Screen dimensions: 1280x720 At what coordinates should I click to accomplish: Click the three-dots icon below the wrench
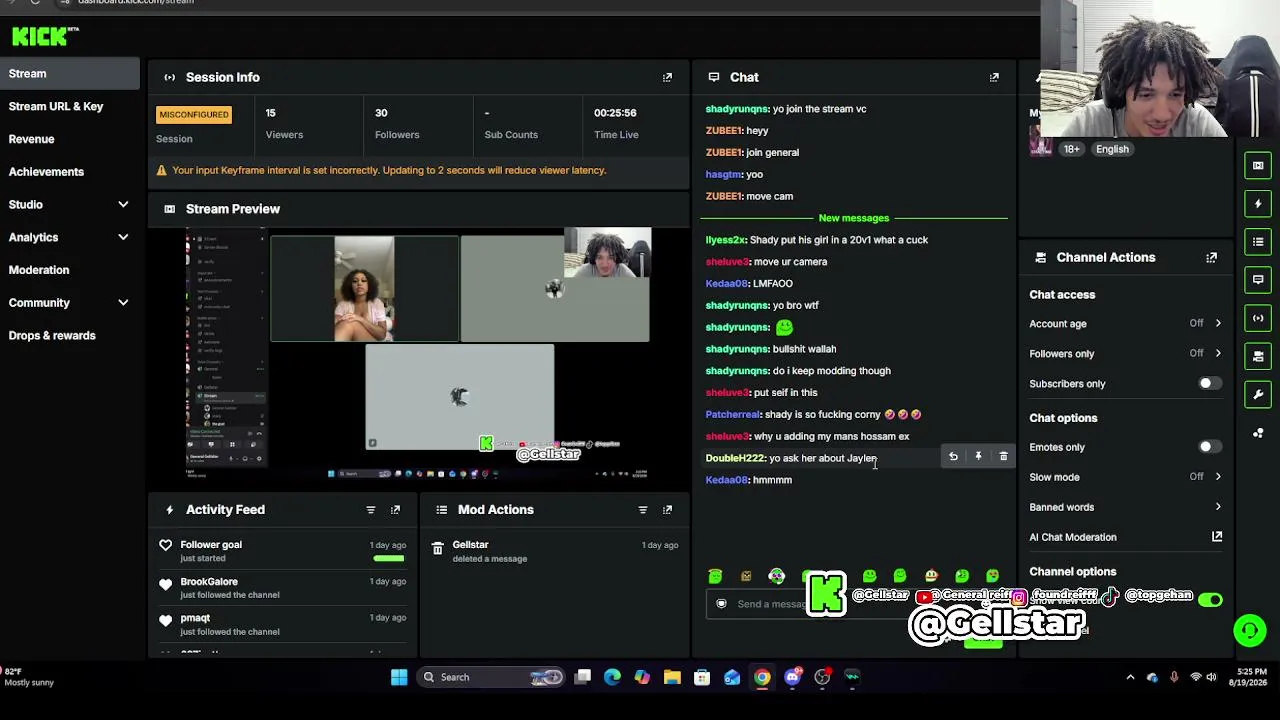[x=1258, y=432]
